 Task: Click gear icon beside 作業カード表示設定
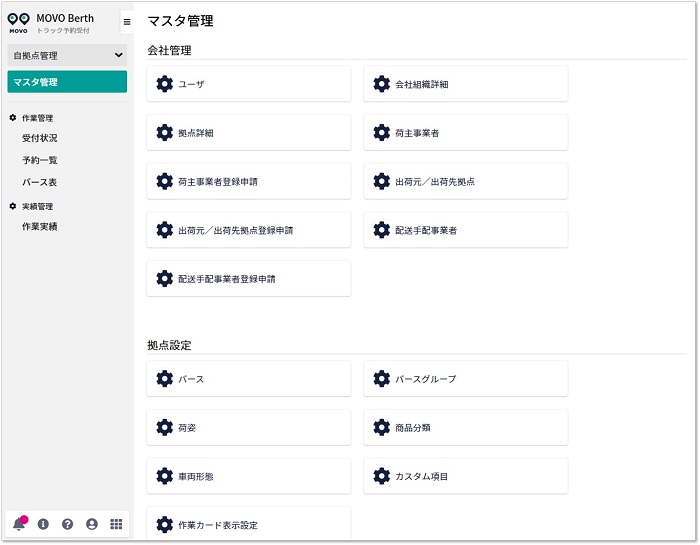coord(165,524)
